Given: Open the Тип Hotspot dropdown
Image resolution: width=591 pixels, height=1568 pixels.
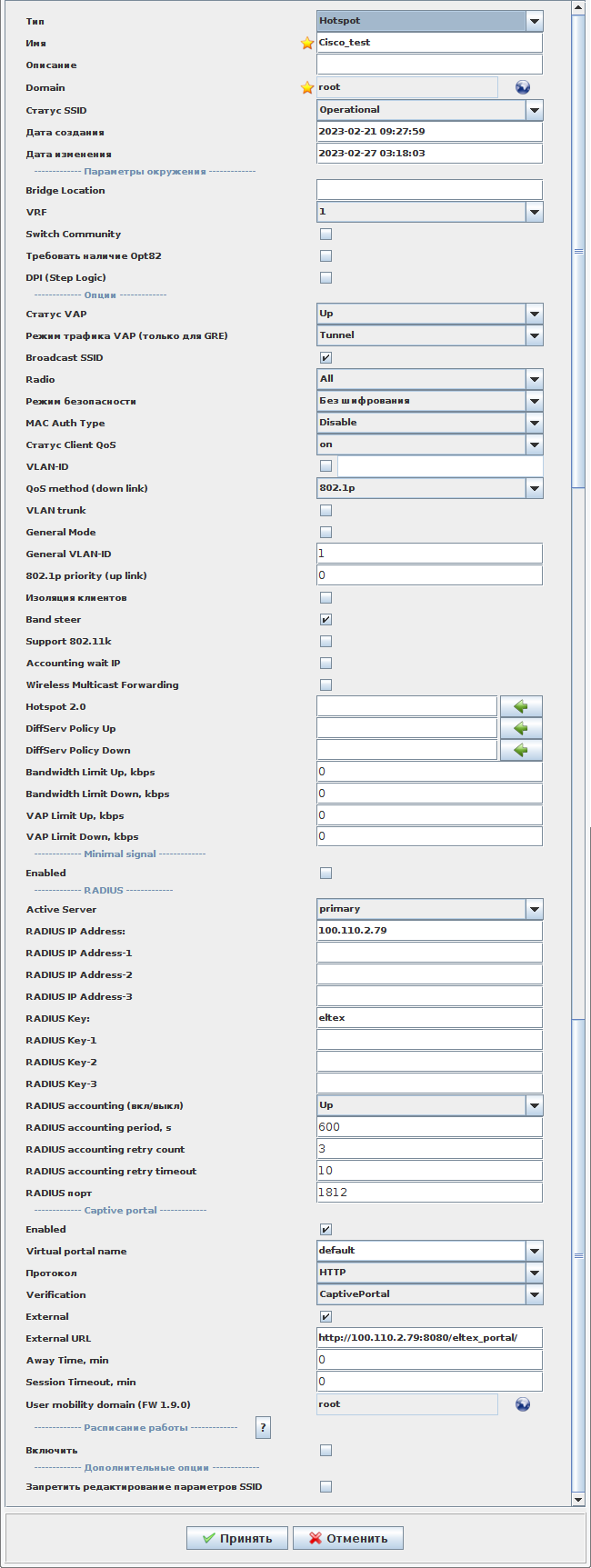Looking at the screenshot, I should point(534,21).
